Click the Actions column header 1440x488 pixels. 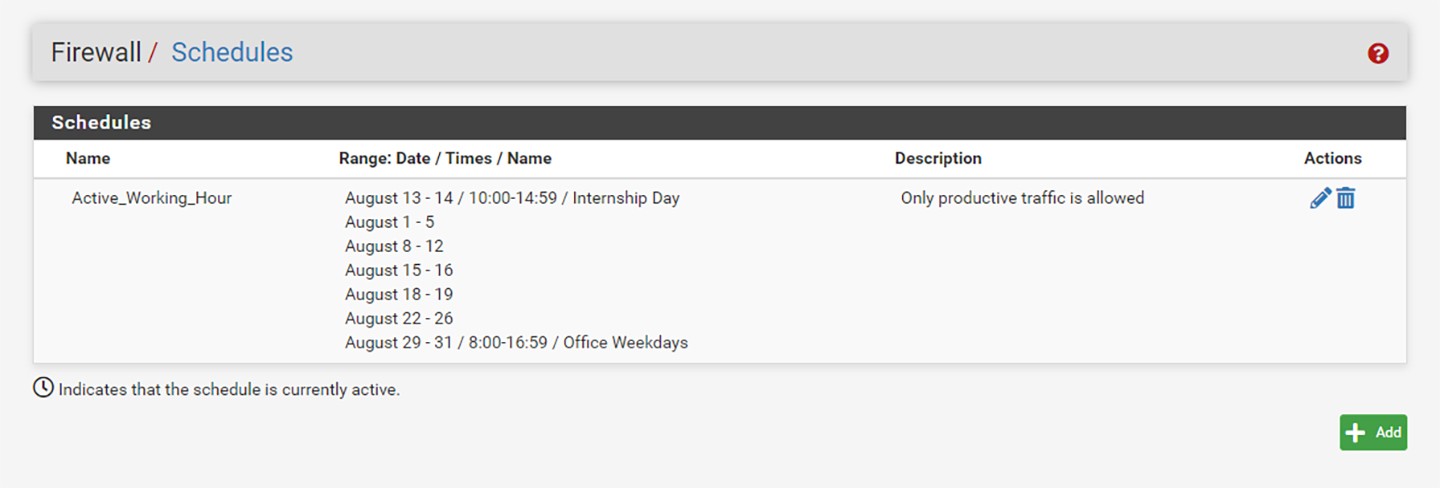click(1332, 158)
